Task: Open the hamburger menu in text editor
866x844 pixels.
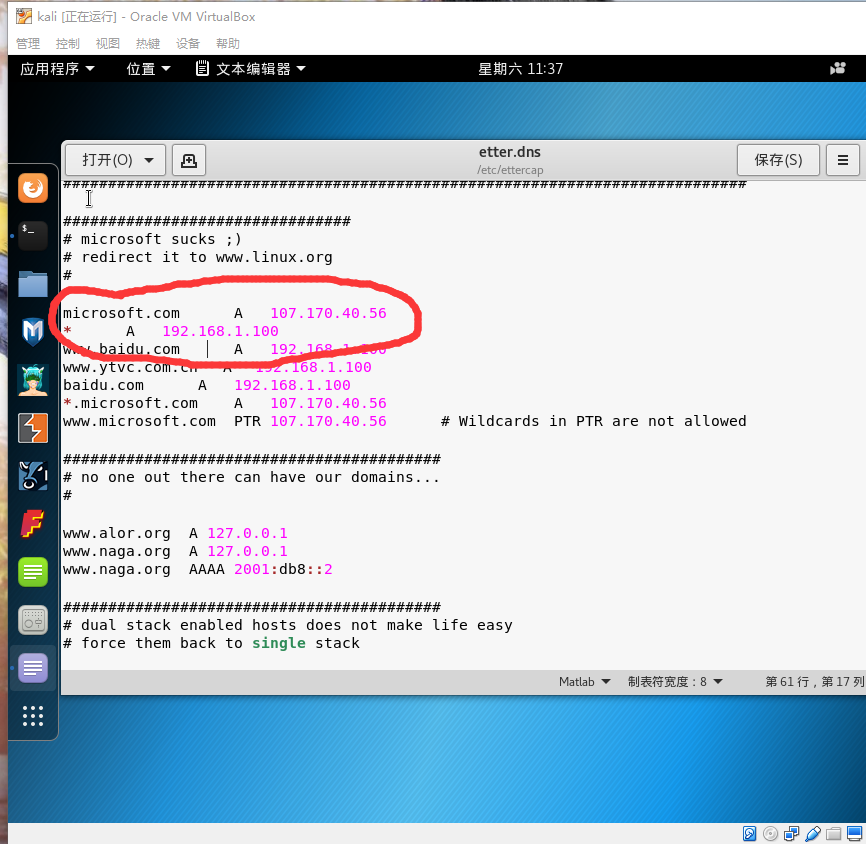Action: 843,160
